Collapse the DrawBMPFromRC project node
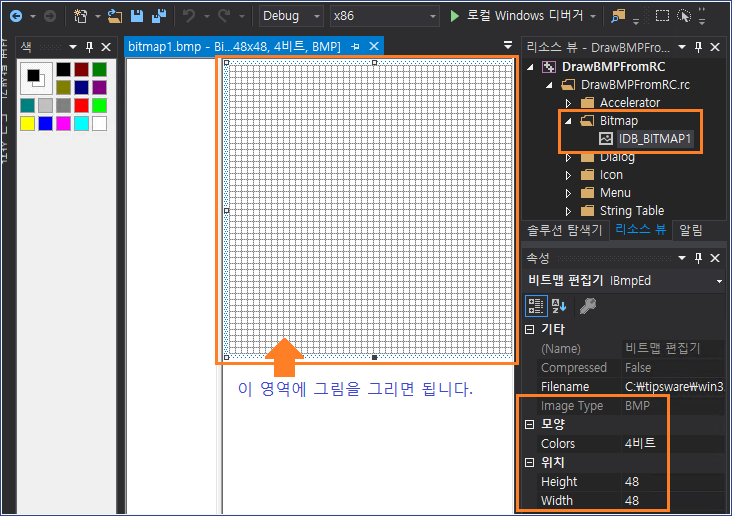 [x=530, y=67]
